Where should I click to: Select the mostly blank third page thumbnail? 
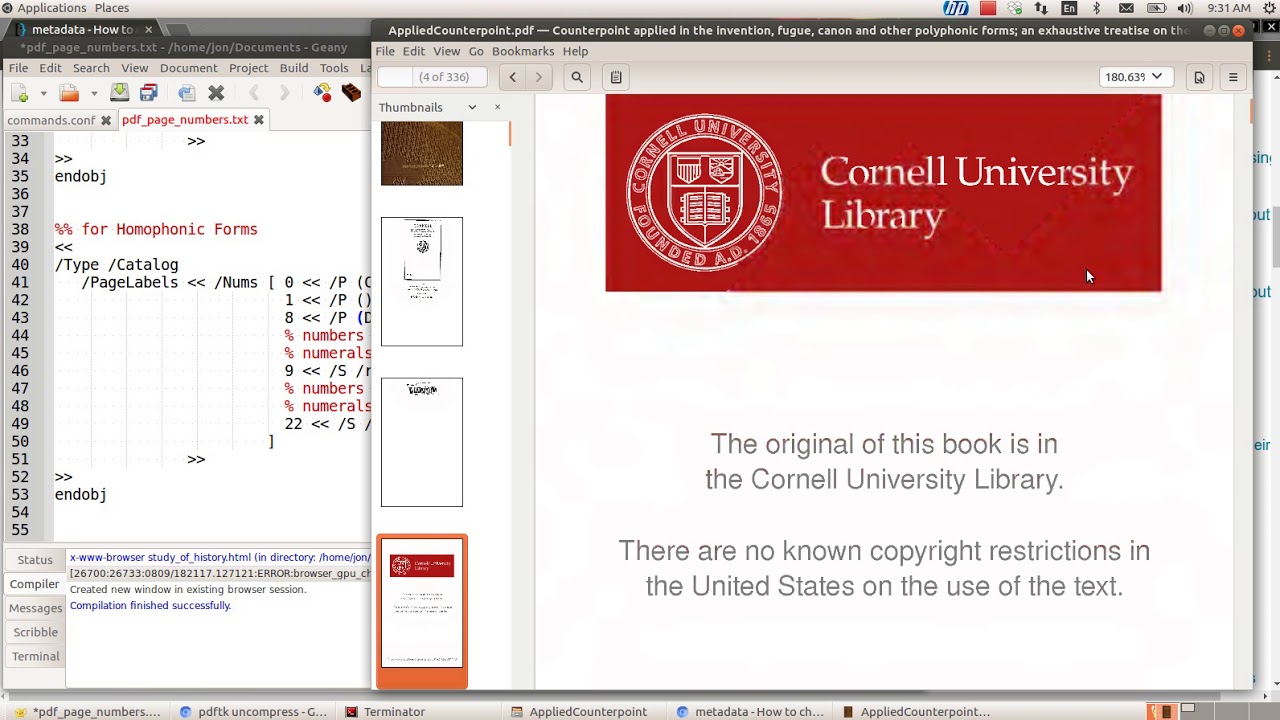[422, 442]
